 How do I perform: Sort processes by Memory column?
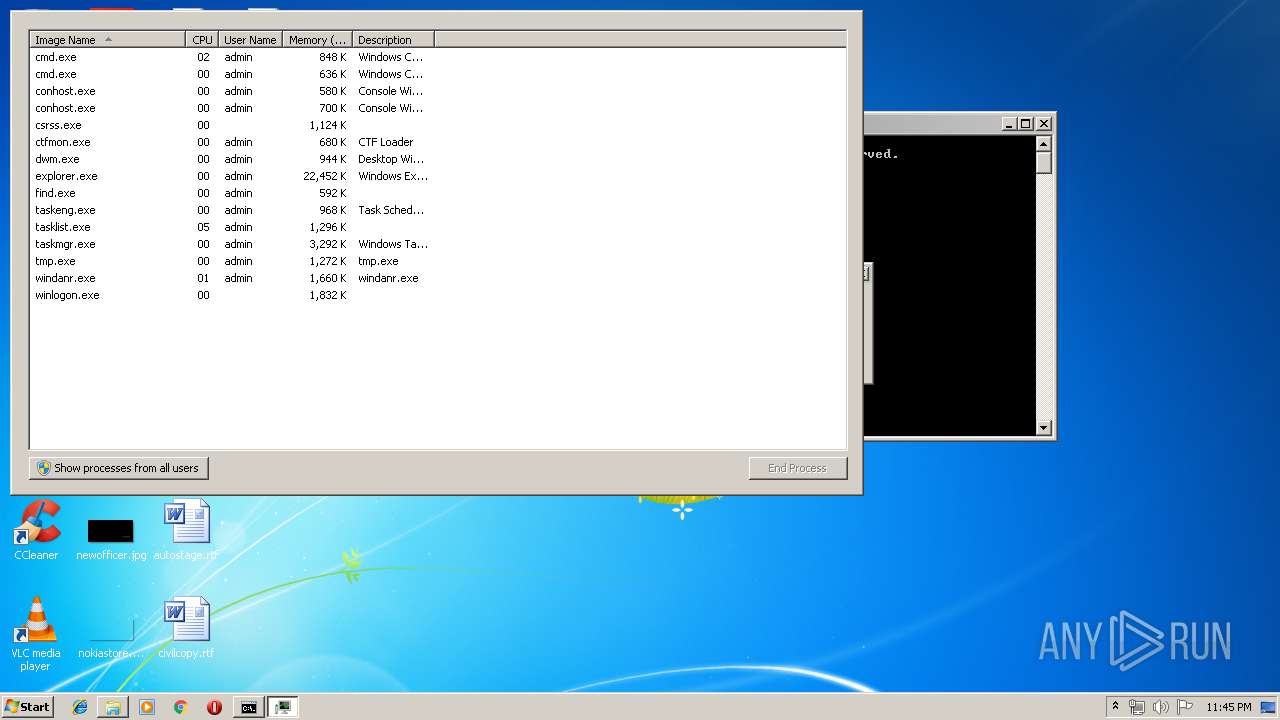pos(317,40)
